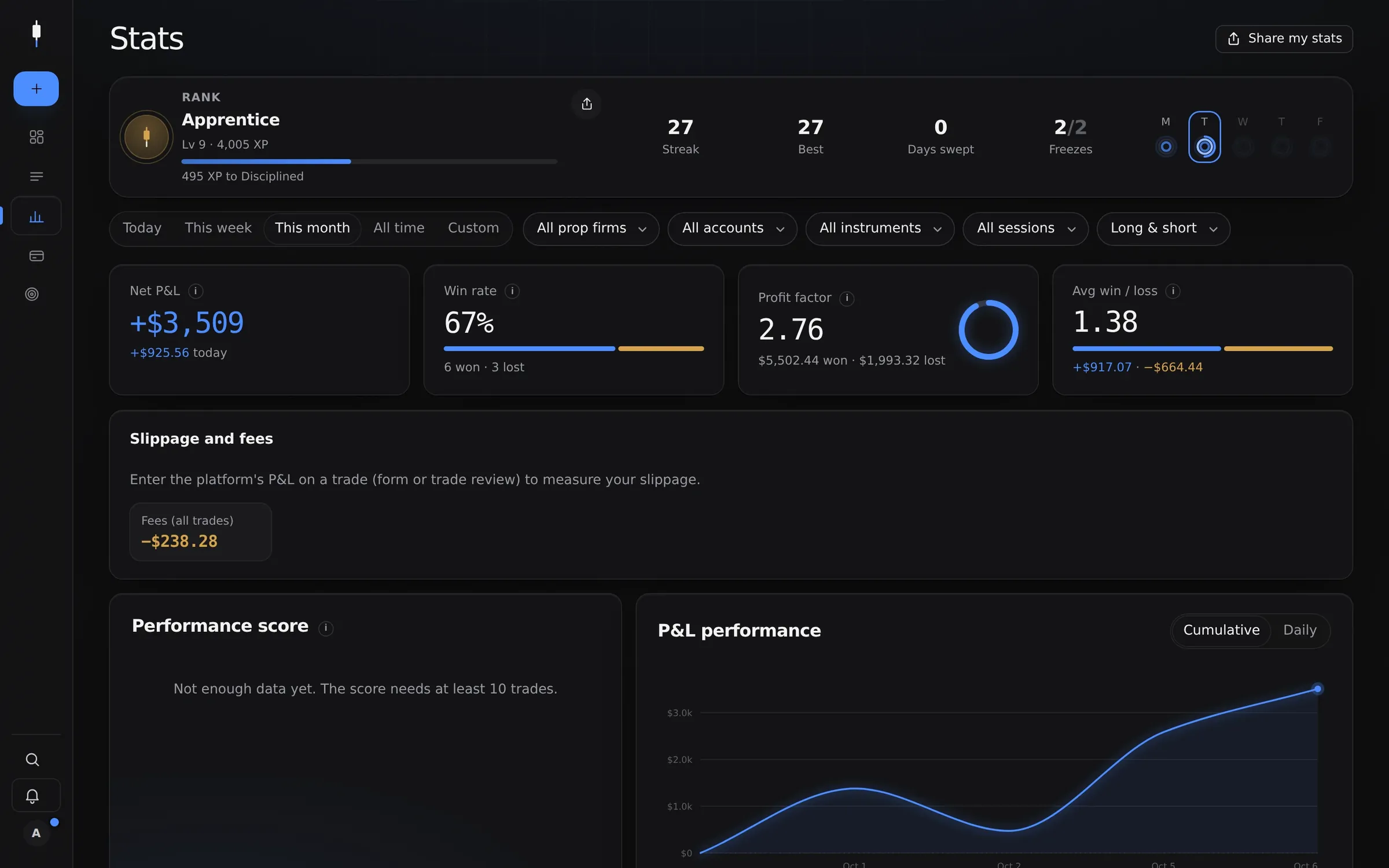Click the 27 Streak stat
The width and height of the screenshot is (1389, 868).
tap(681, 137)
